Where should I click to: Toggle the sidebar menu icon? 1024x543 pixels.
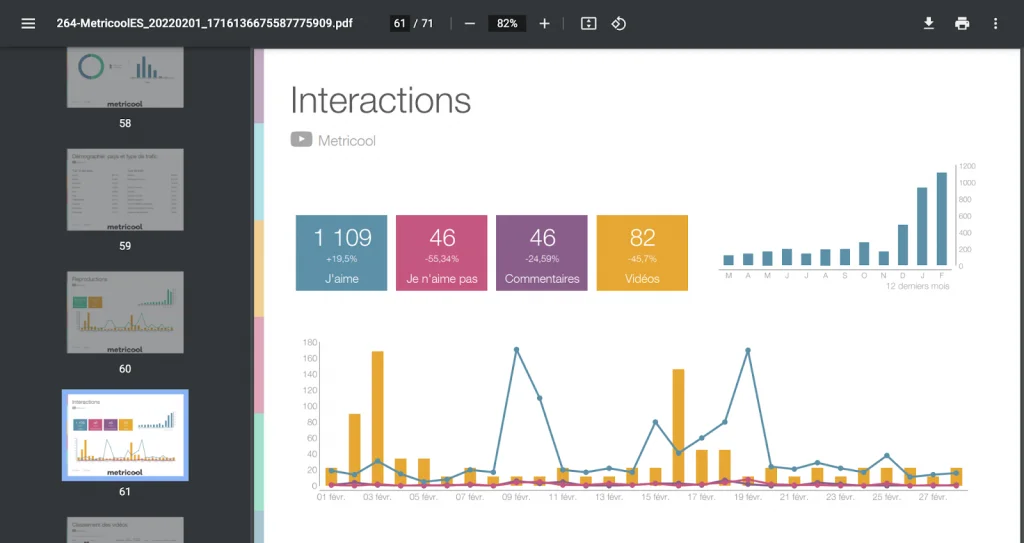28,24
